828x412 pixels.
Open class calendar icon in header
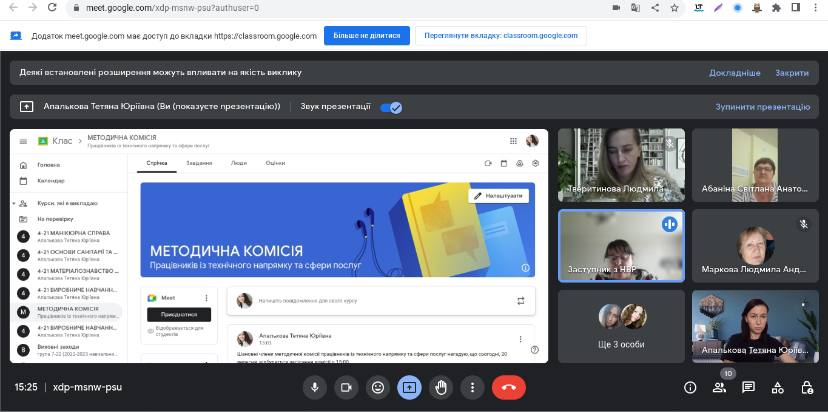pos(504,164)
